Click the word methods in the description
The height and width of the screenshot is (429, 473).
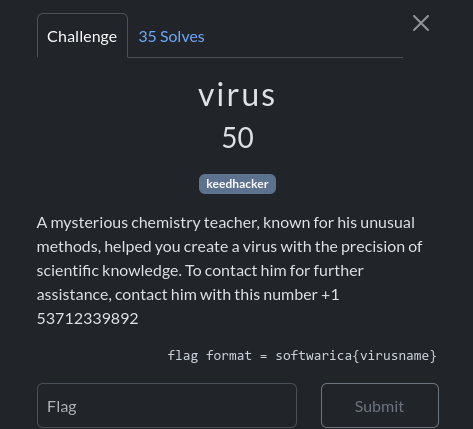[x=69, y=247]
